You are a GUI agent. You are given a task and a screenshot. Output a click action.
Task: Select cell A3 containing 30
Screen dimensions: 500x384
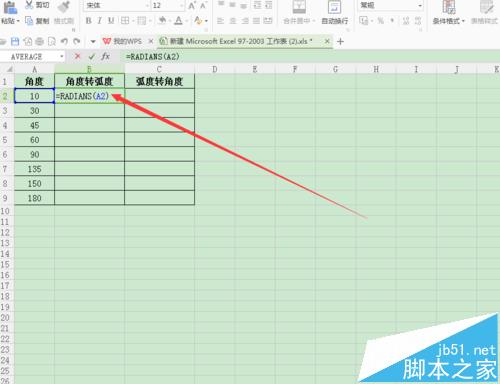pyautogui.click(x=34, y=111)
